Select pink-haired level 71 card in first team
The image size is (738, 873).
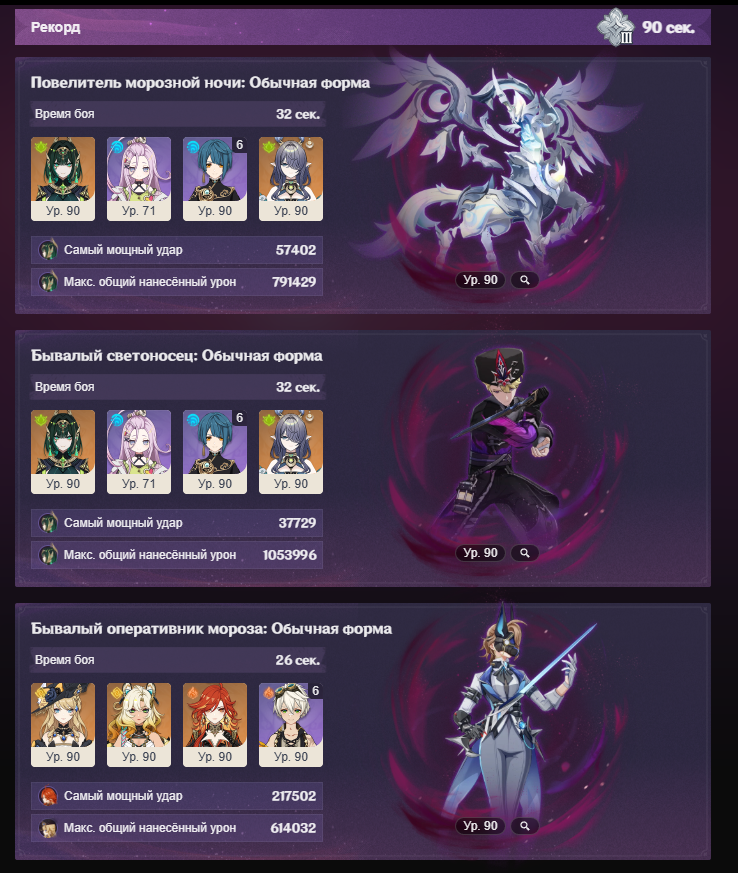[139, 179]
